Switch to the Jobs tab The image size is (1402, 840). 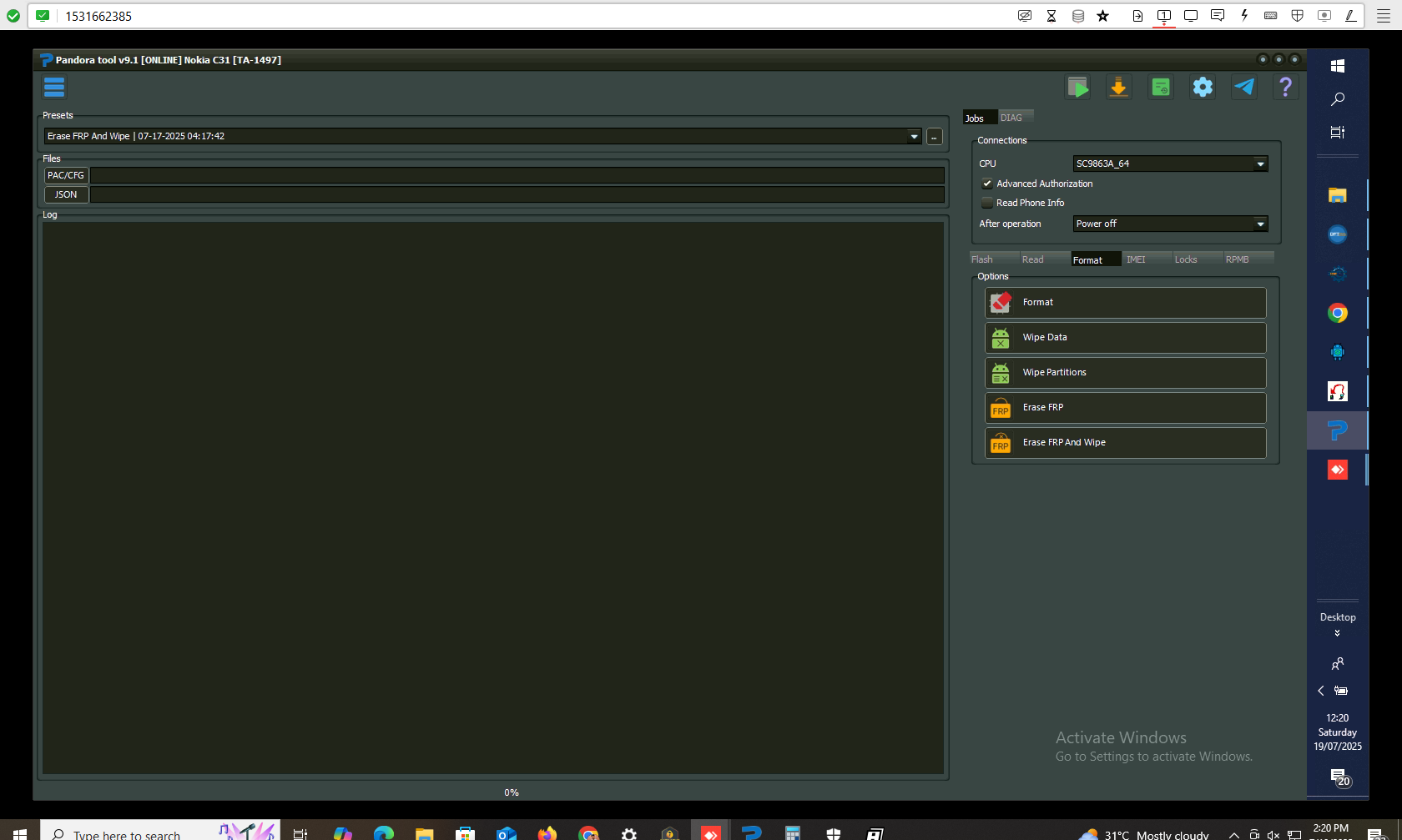979,118
